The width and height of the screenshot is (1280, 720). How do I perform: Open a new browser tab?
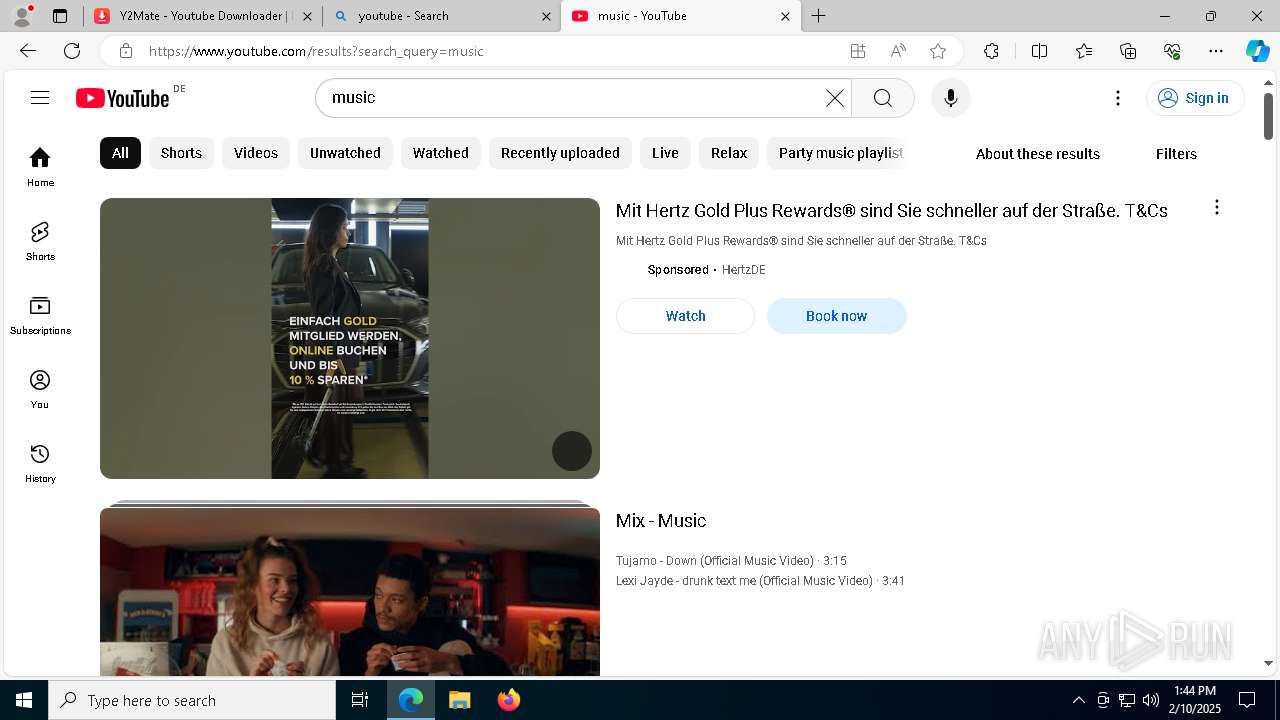click(818, 16)
